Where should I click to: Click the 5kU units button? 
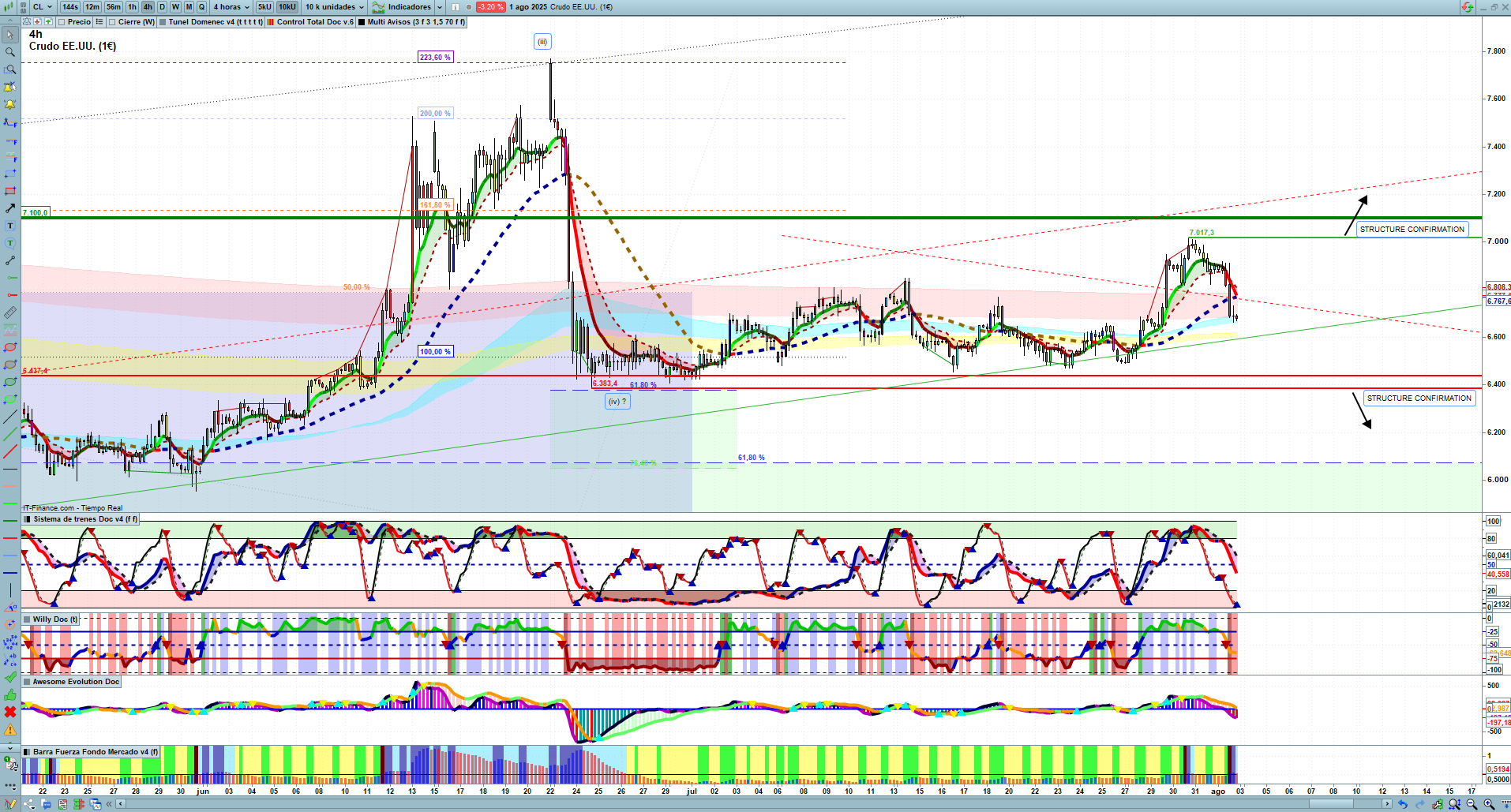pos(264,7)
